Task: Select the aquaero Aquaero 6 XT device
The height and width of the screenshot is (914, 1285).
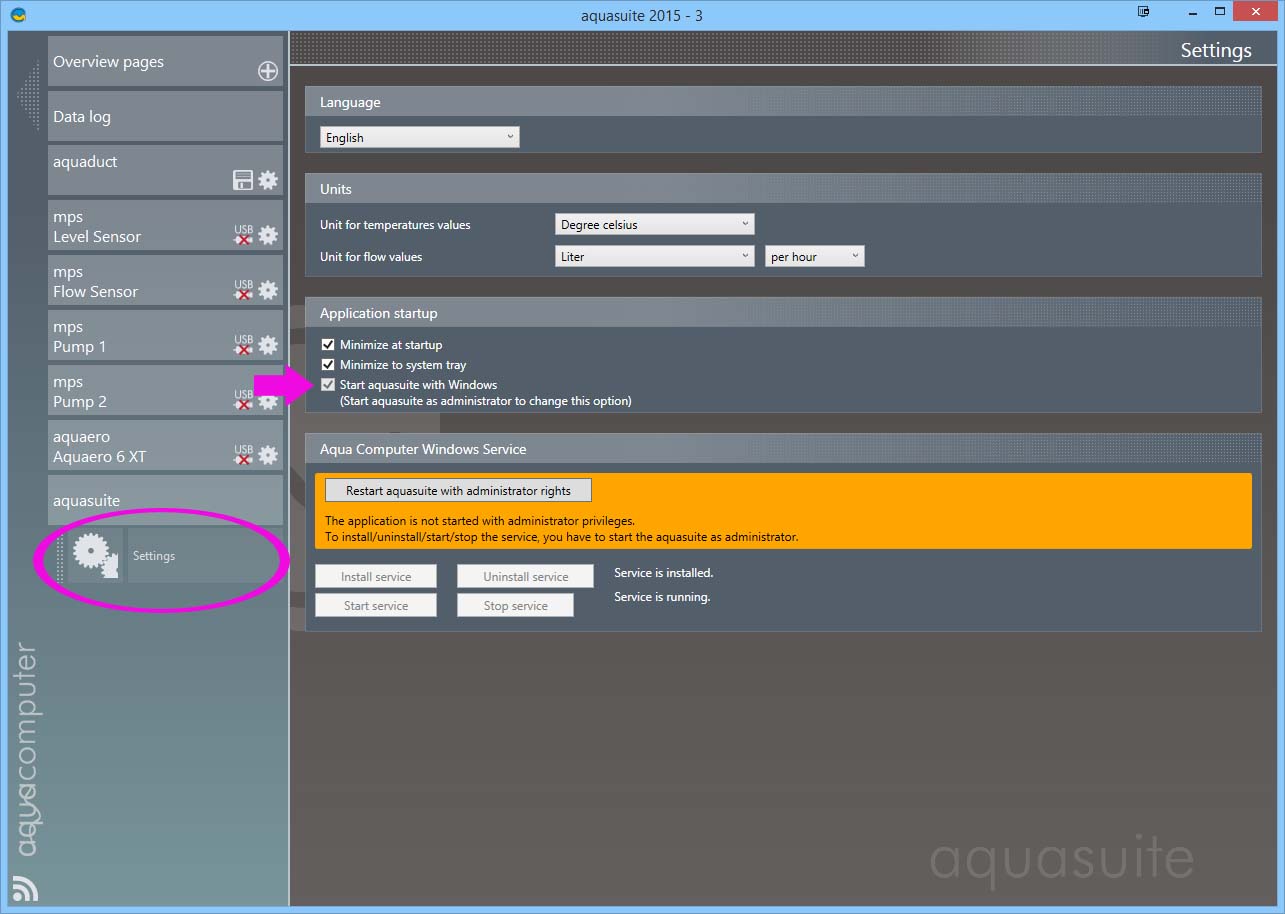Action: pyautogui.click(x=165, y=445)
